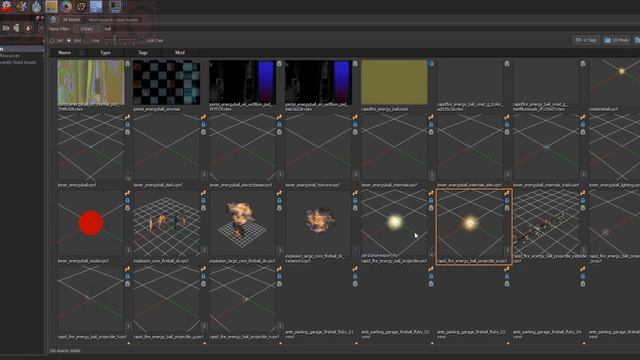Click orange link icon on red circle thumbnail
Viewport: 640px width, 360px height.
tap(127, 193)
